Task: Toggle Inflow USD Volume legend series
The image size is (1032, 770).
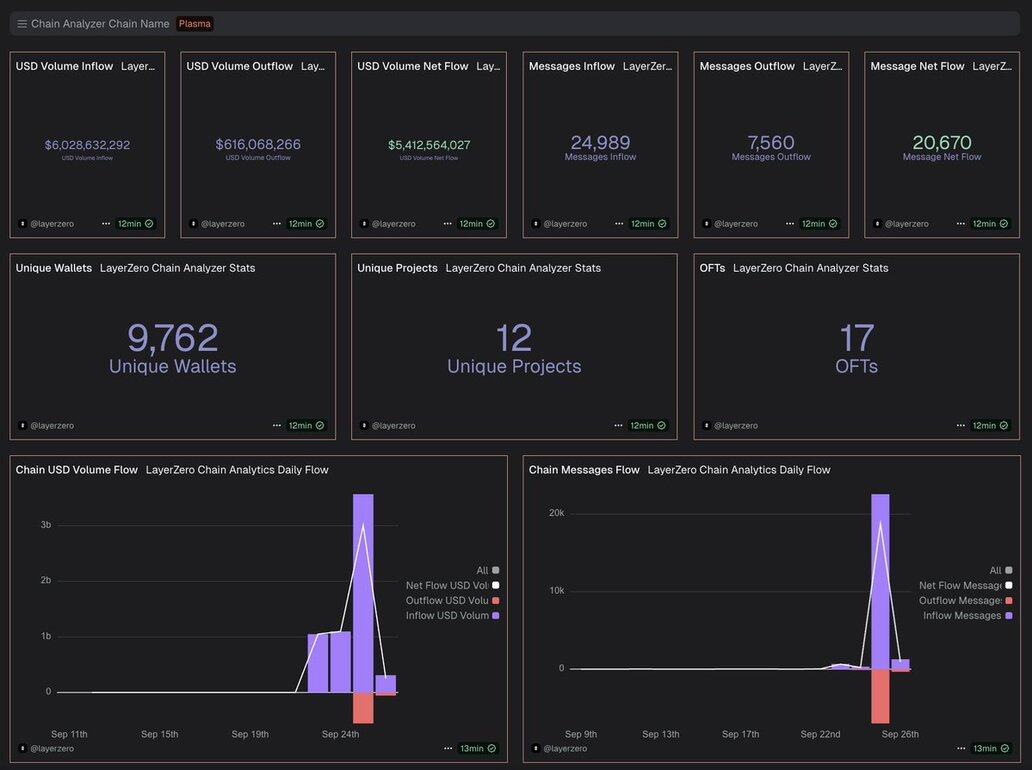Action: pyautogui.click(x=453, y=616)
